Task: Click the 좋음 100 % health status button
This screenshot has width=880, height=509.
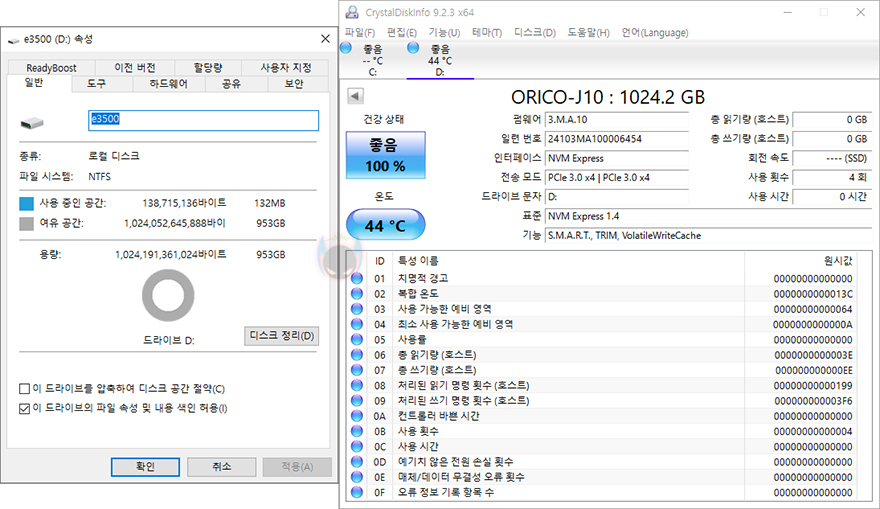Action: click(386, 155)
